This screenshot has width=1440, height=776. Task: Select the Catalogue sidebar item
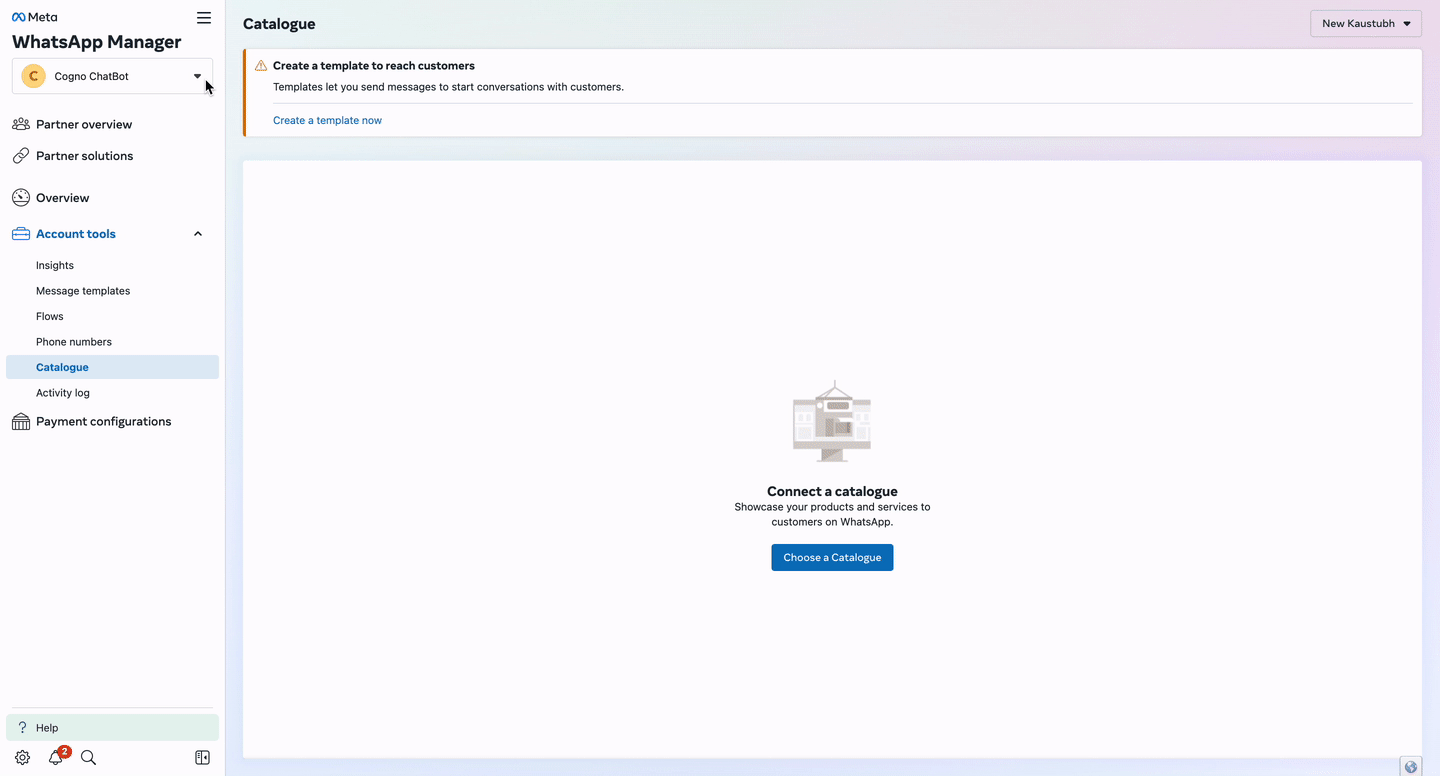coord(112,367)
